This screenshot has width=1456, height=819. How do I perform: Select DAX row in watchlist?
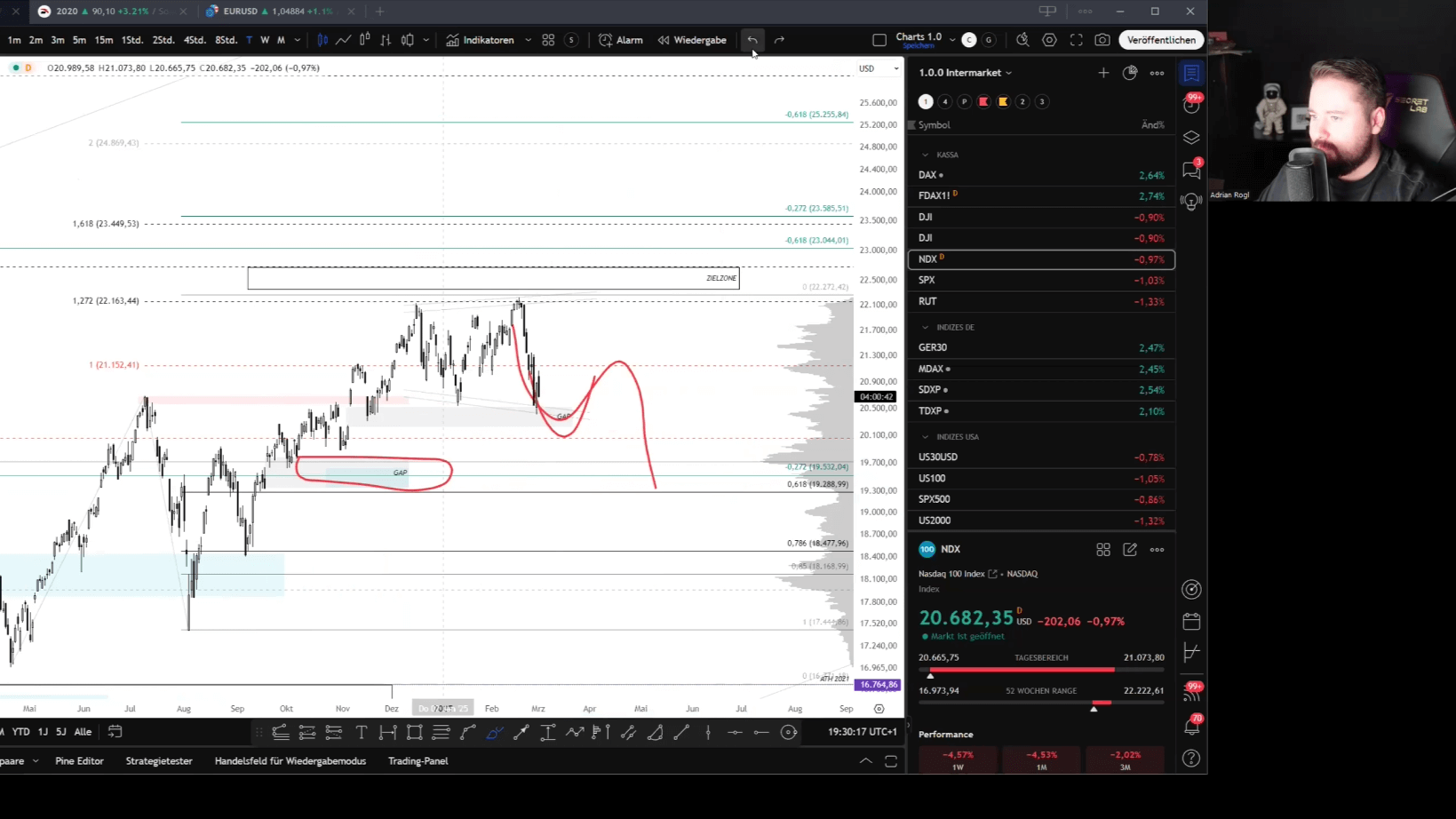click(x=1041, y=175)
